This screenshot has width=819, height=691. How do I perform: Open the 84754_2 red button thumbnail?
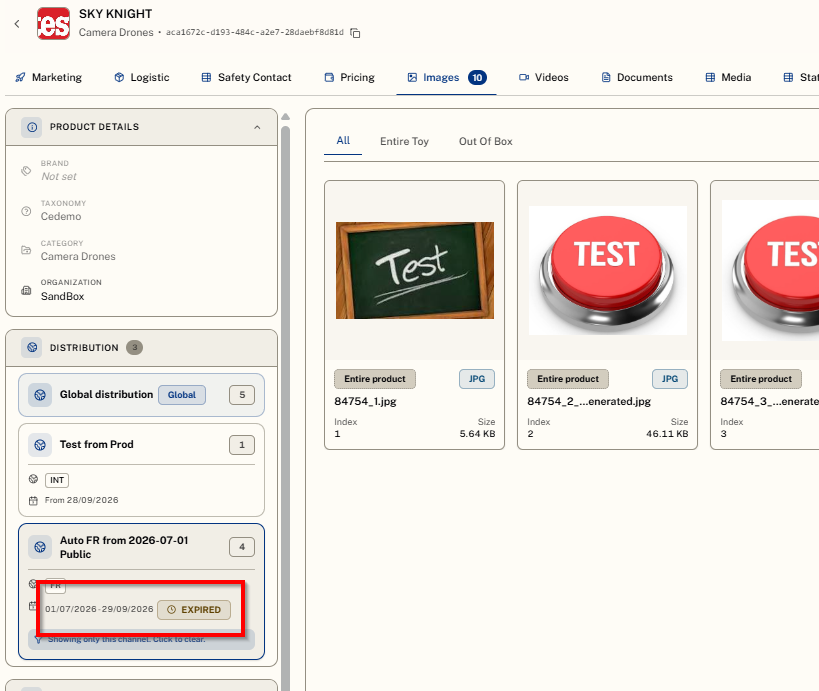[x=607, y=271]
